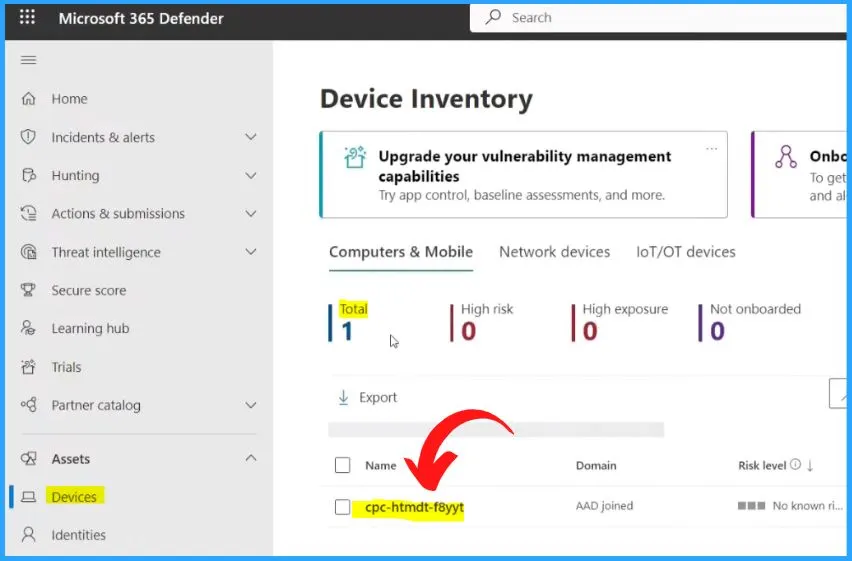
Task: Click in the Search box
Action: point(657,17)
